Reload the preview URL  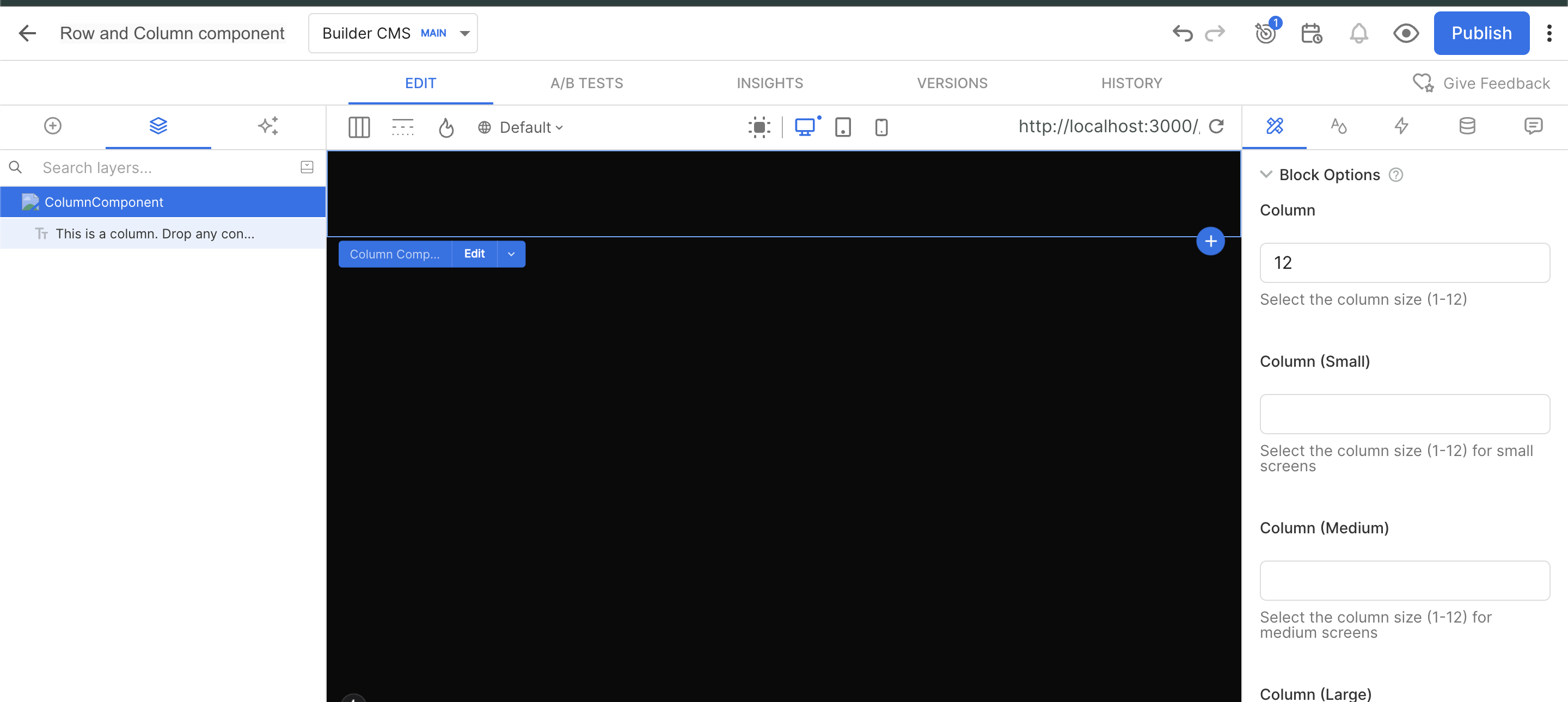tap(1216, 127)
